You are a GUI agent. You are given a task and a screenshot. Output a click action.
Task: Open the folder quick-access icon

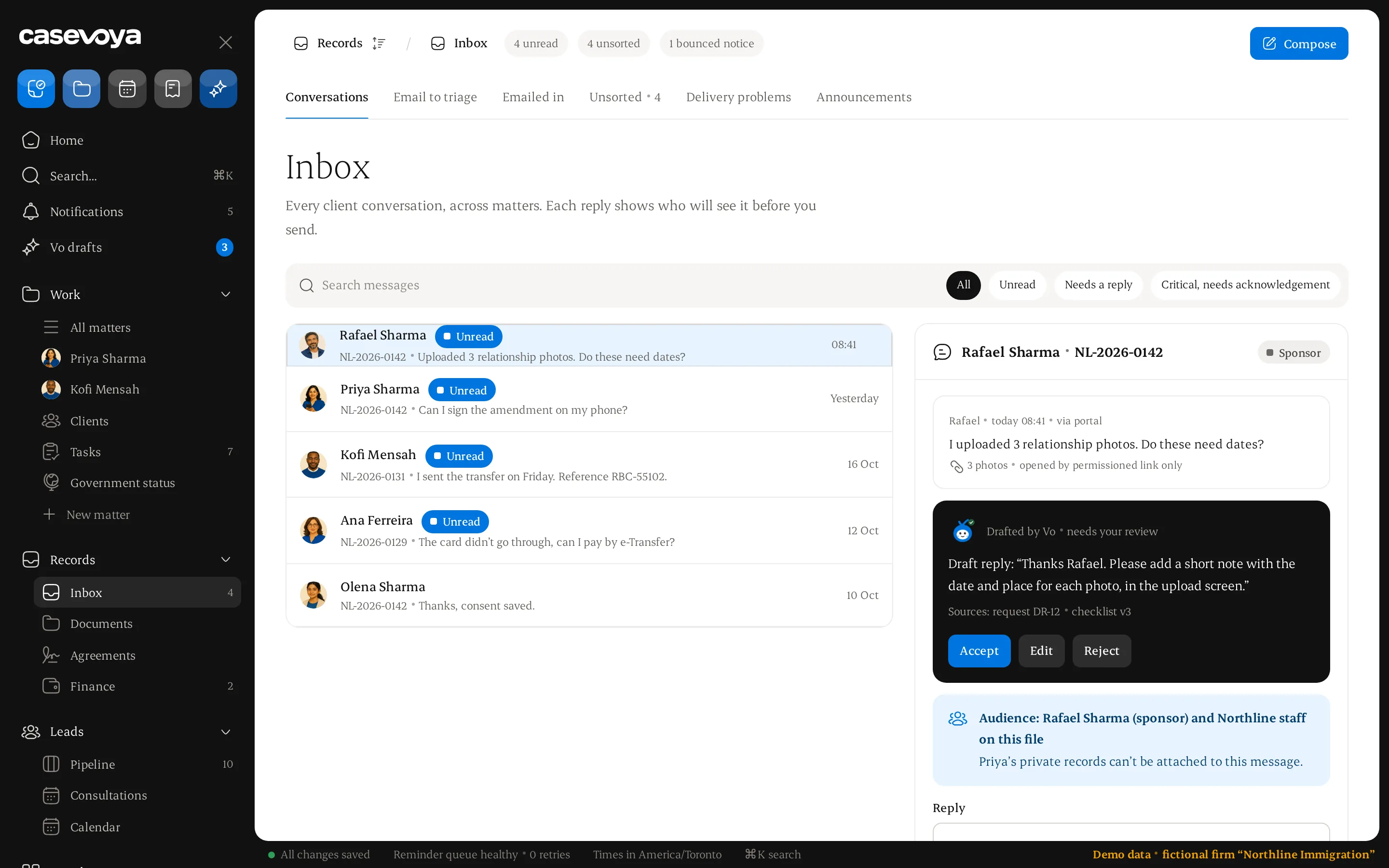(x=82, y=88)
